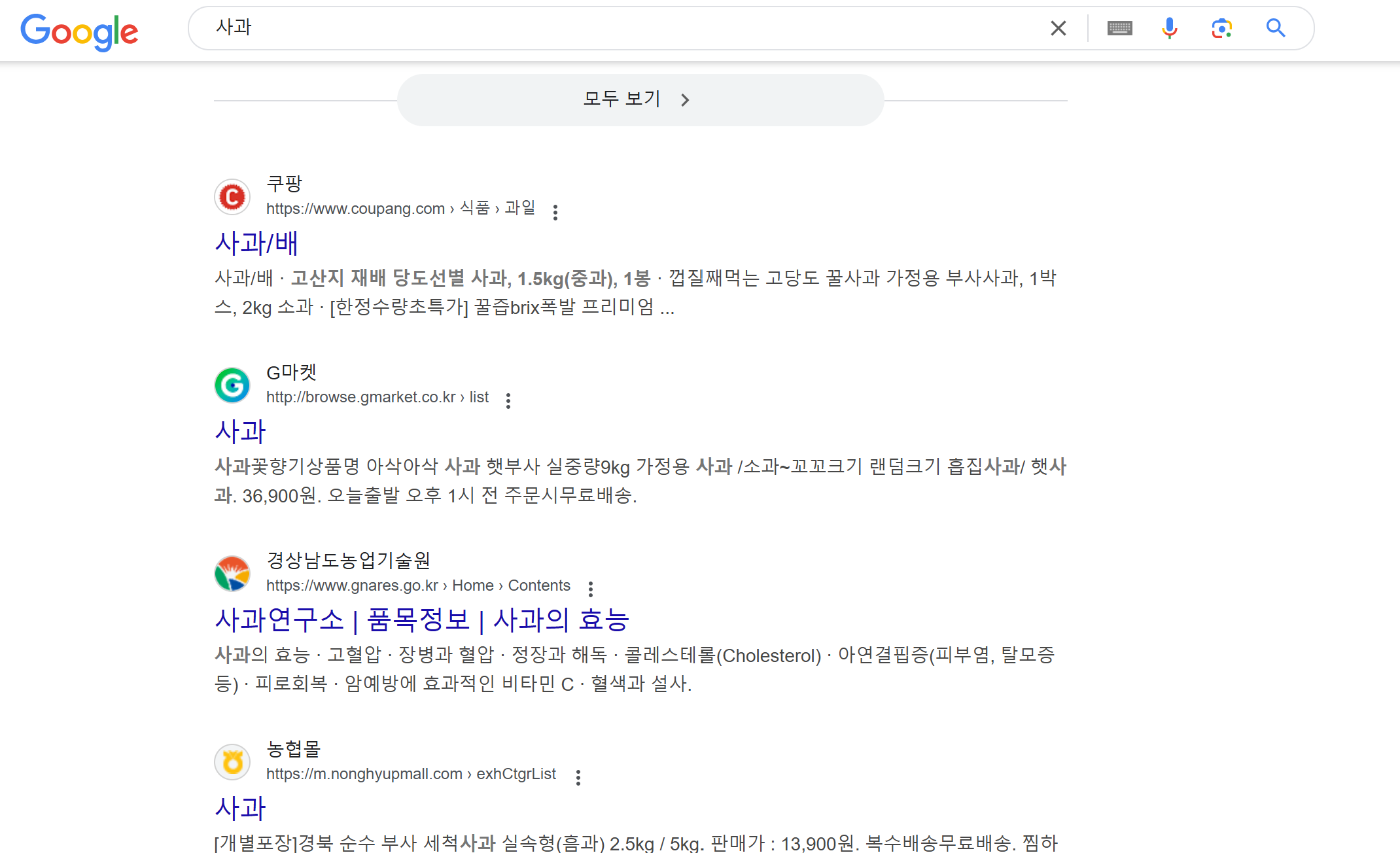Start voice search with the microphone icon
This screenshot has height=853, width=1400.
tap(1170, 28)
